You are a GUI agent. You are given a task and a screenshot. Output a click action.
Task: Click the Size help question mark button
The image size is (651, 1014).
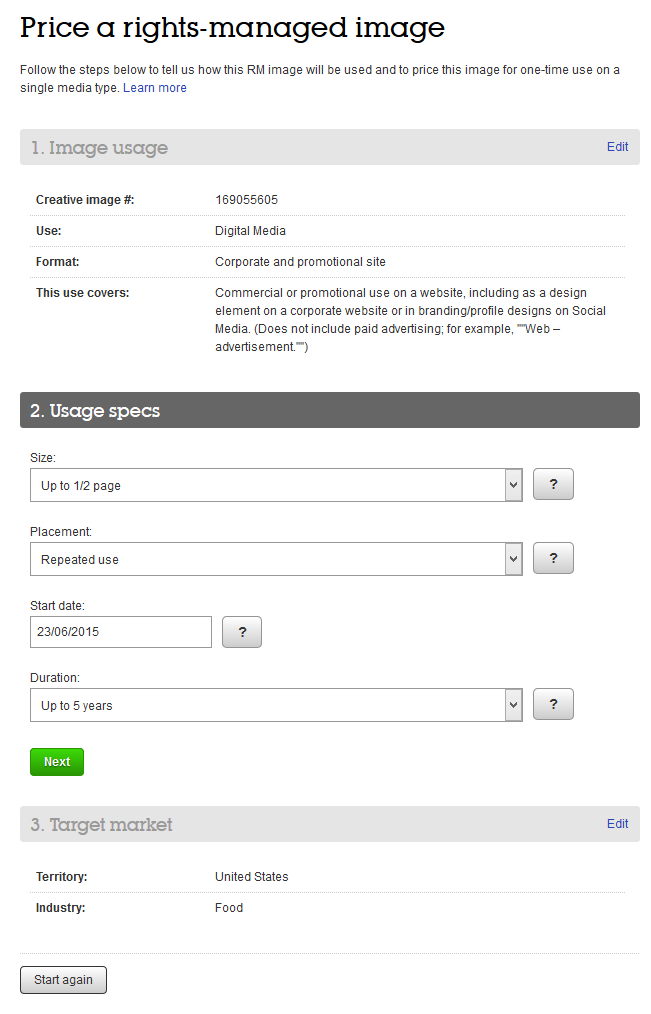(x=553, y=485)
